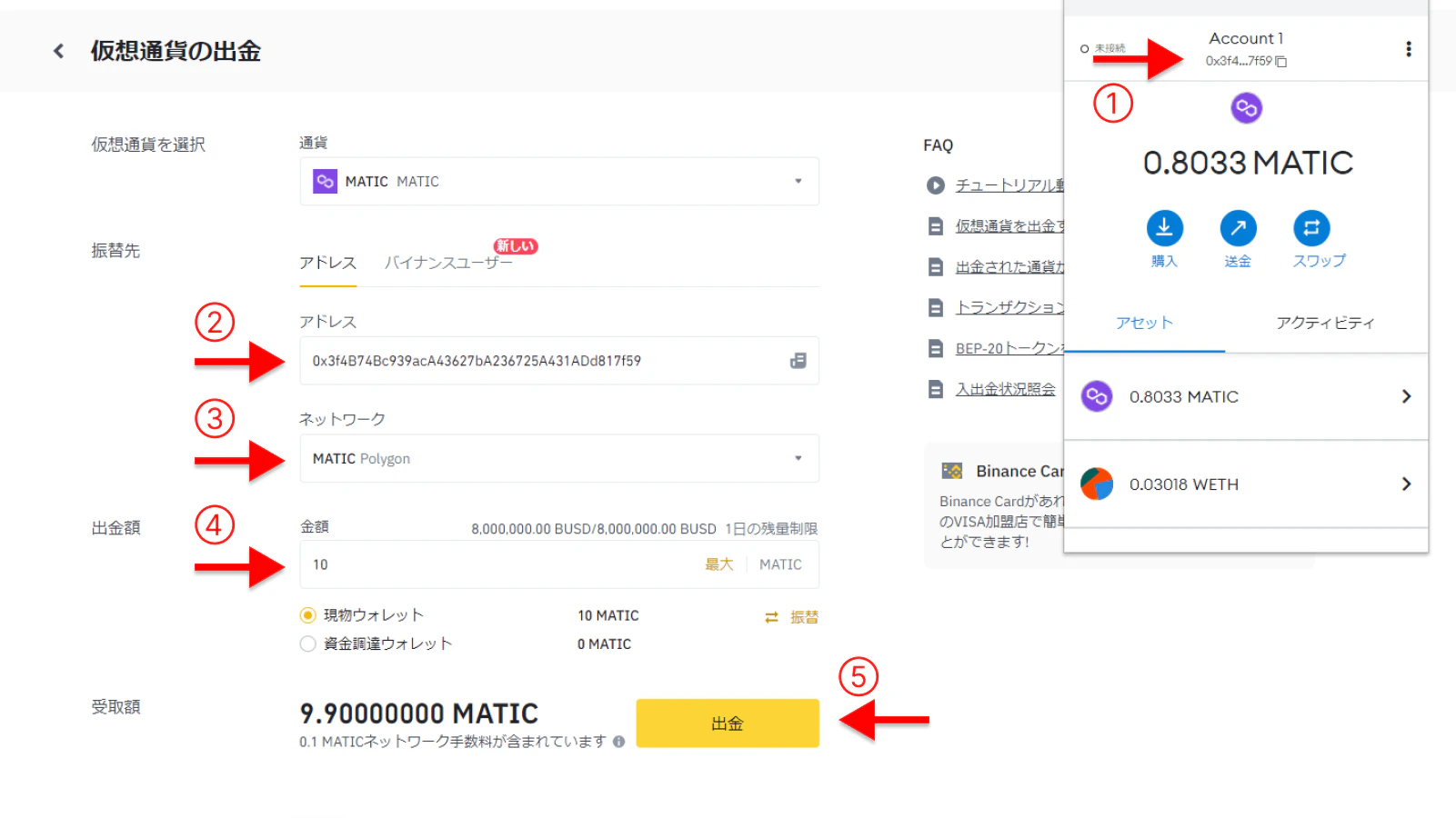Click the amount field containing 10
Screen dimensions: 1456x818
click(x=559, y=564)
